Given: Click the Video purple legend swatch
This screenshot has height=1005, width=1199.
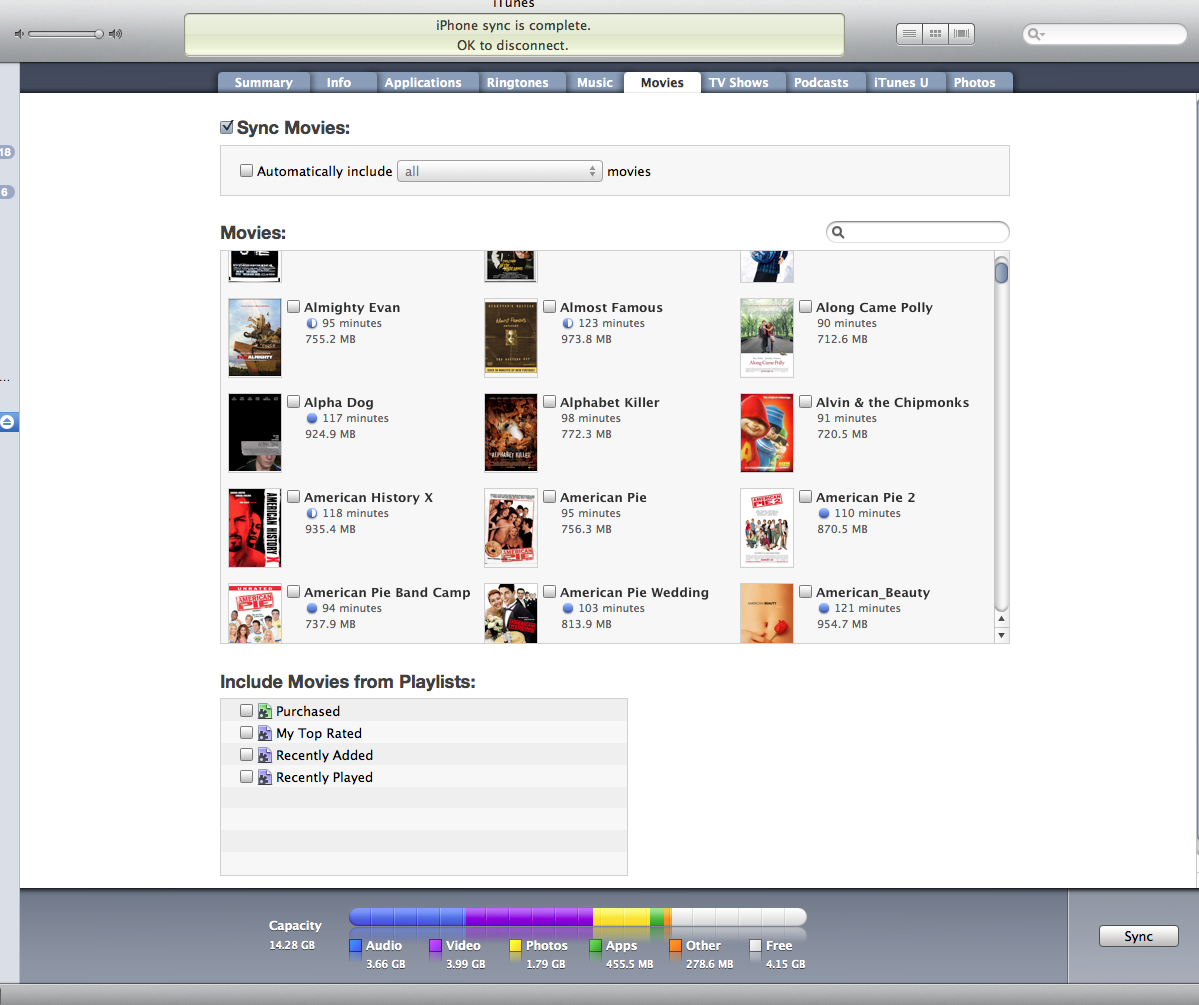Looking at the screenshot, I should pyautogui.click(x=436, y=946).
